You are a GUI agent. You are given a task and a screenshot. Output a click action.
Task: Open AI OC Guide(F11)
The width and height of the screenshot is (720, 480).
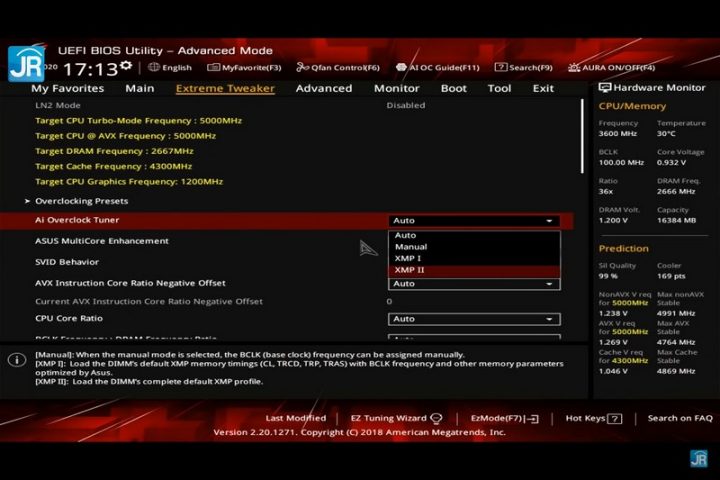pos(438,68)
